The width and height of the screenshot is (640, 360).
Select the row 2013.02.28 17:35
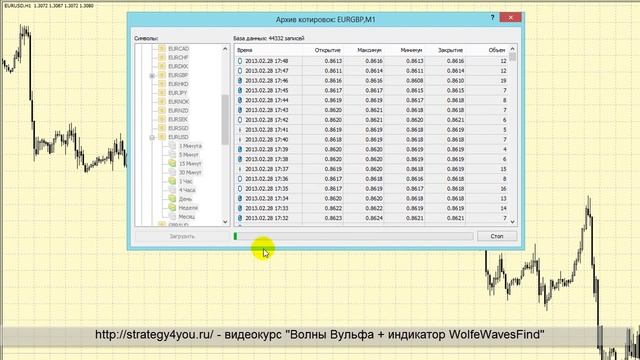(x=372, y=189)
